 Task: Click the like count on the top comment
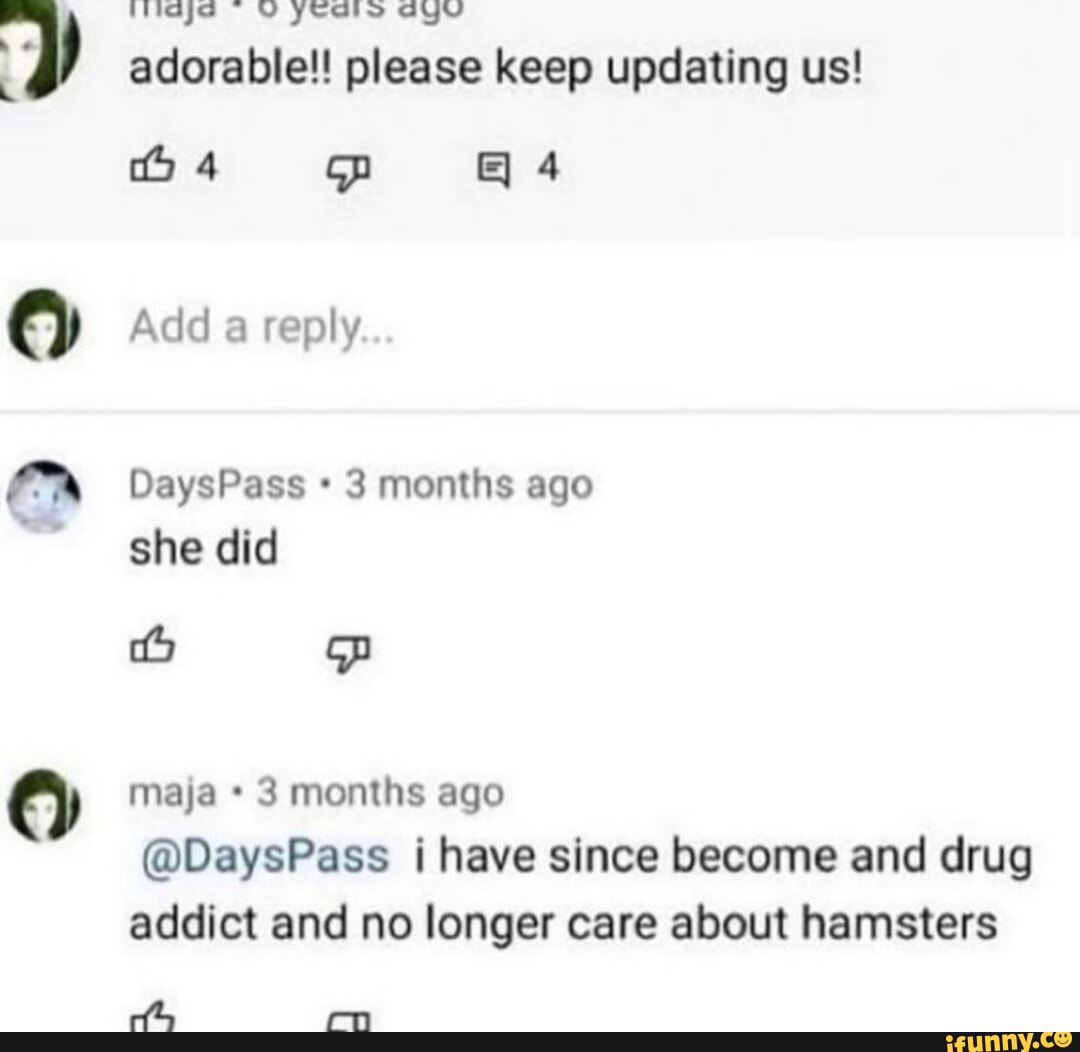pos(207,167)
